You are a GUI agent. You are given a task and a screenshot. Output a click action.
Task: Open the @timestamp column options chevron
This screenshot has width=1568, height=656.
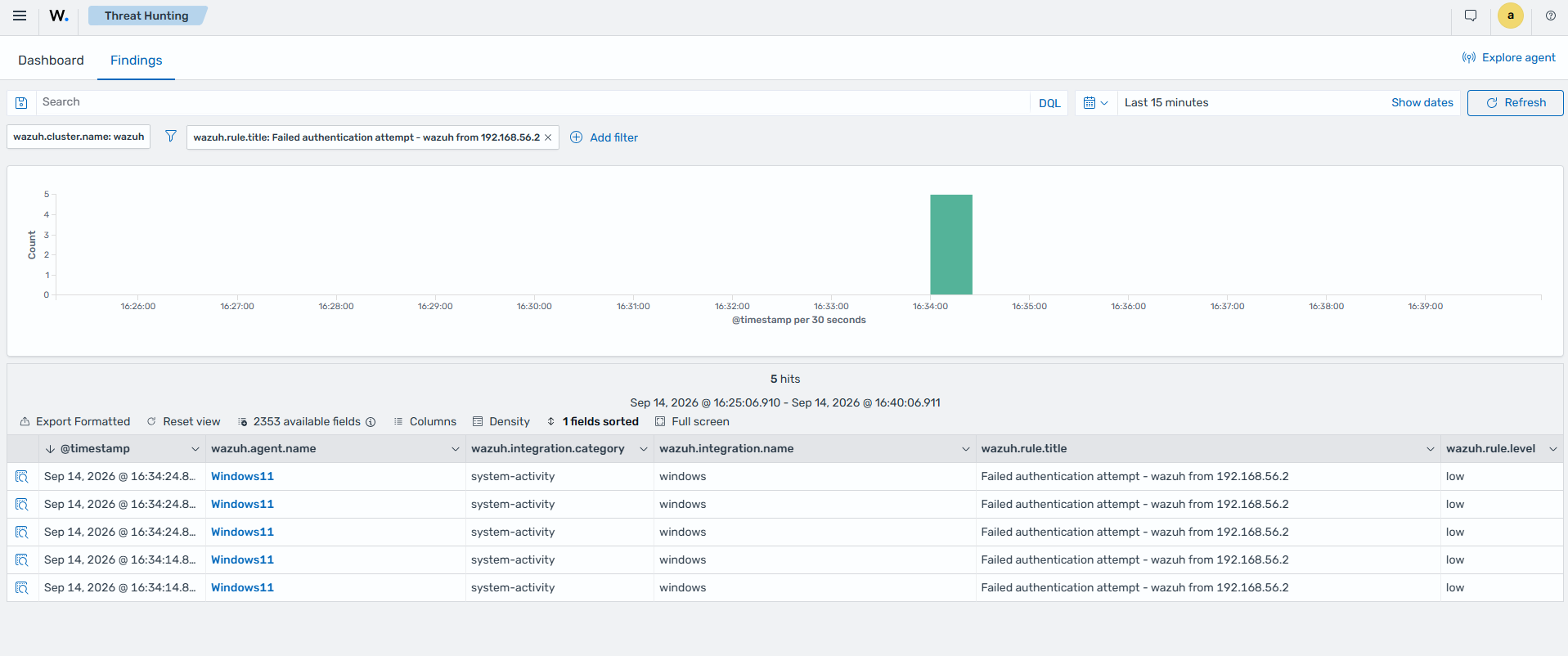click(x=195, y=449)
